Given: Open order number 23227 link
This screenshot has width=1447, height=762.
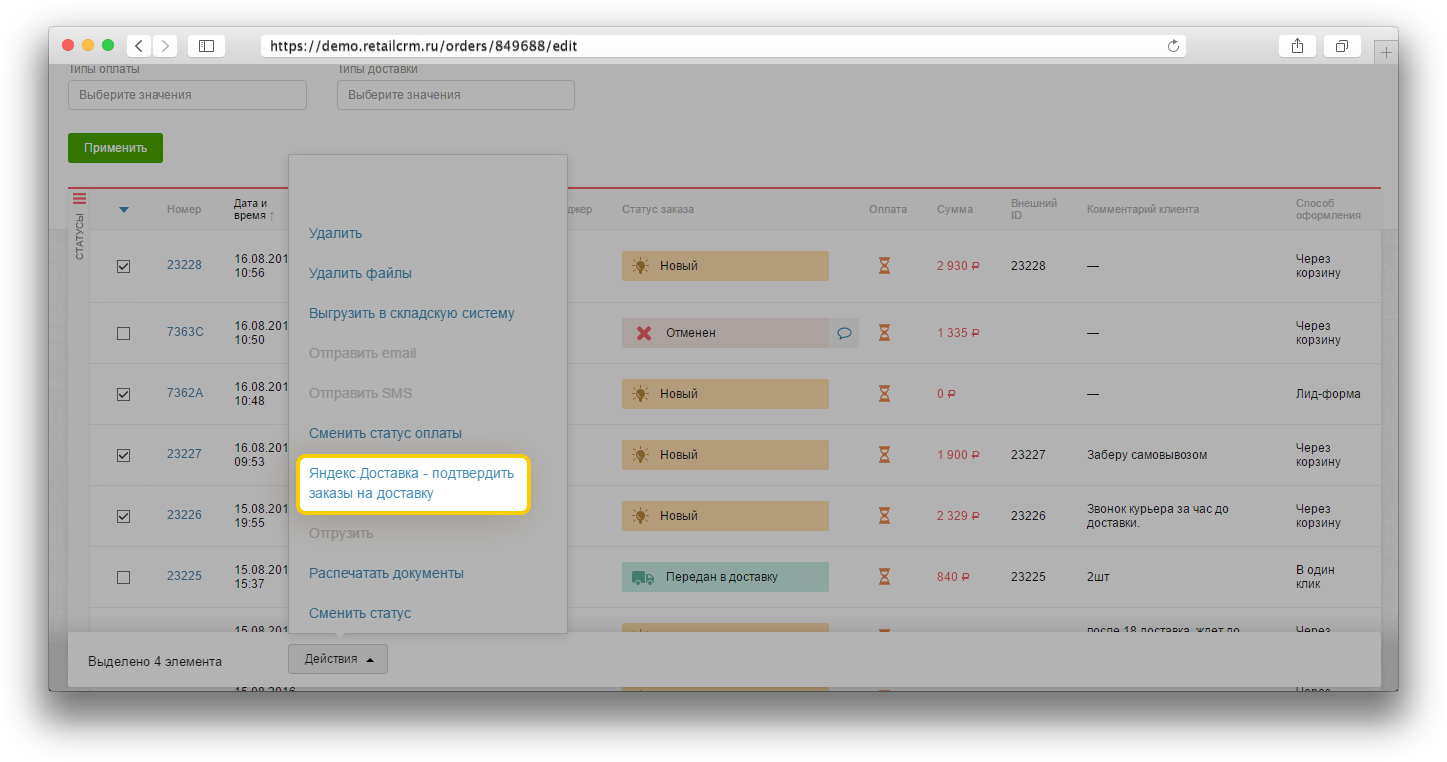Looking at the screenshot, I should 184,454.
